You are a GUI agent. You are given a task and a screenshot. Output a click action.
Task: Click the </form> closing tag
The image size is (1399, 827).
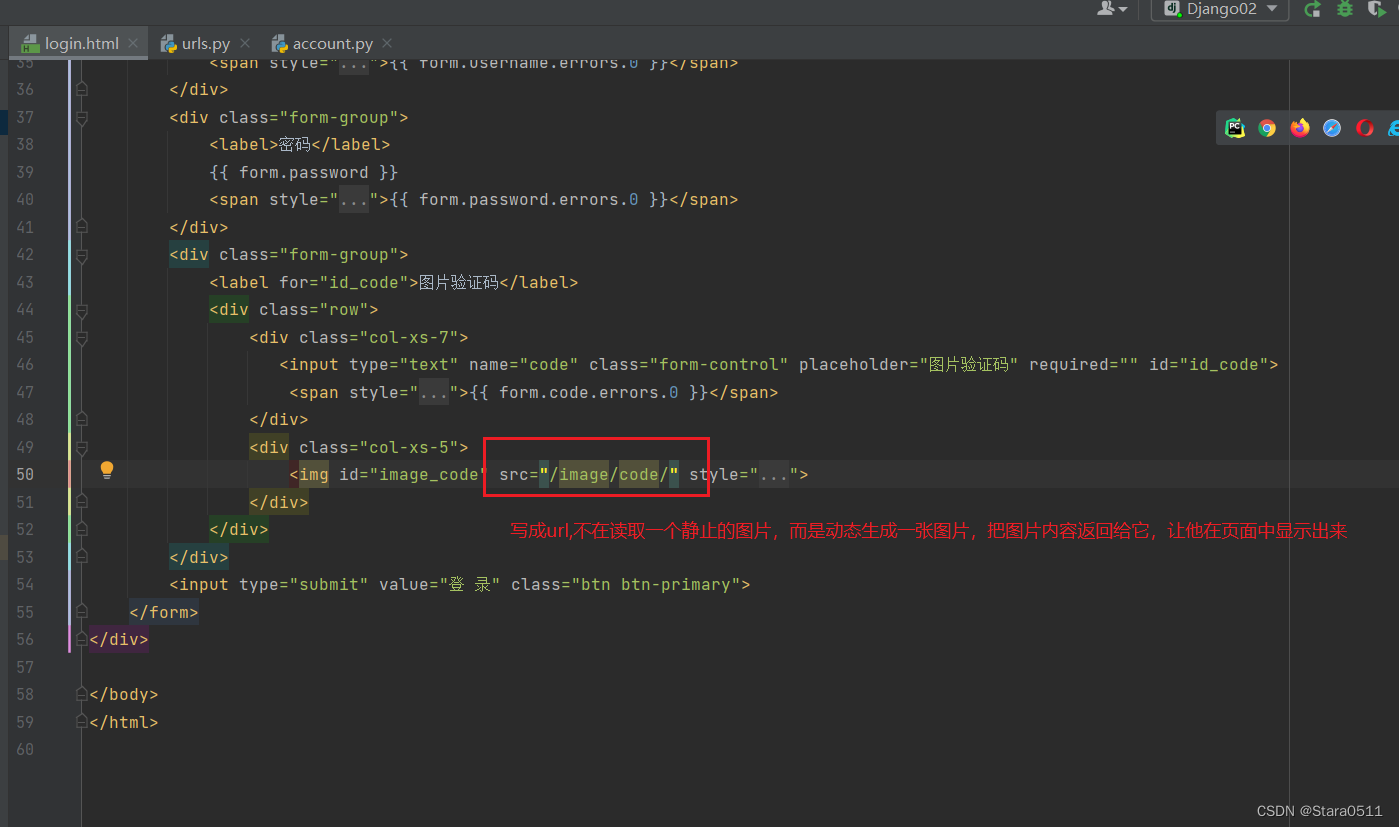pos(164,612)
